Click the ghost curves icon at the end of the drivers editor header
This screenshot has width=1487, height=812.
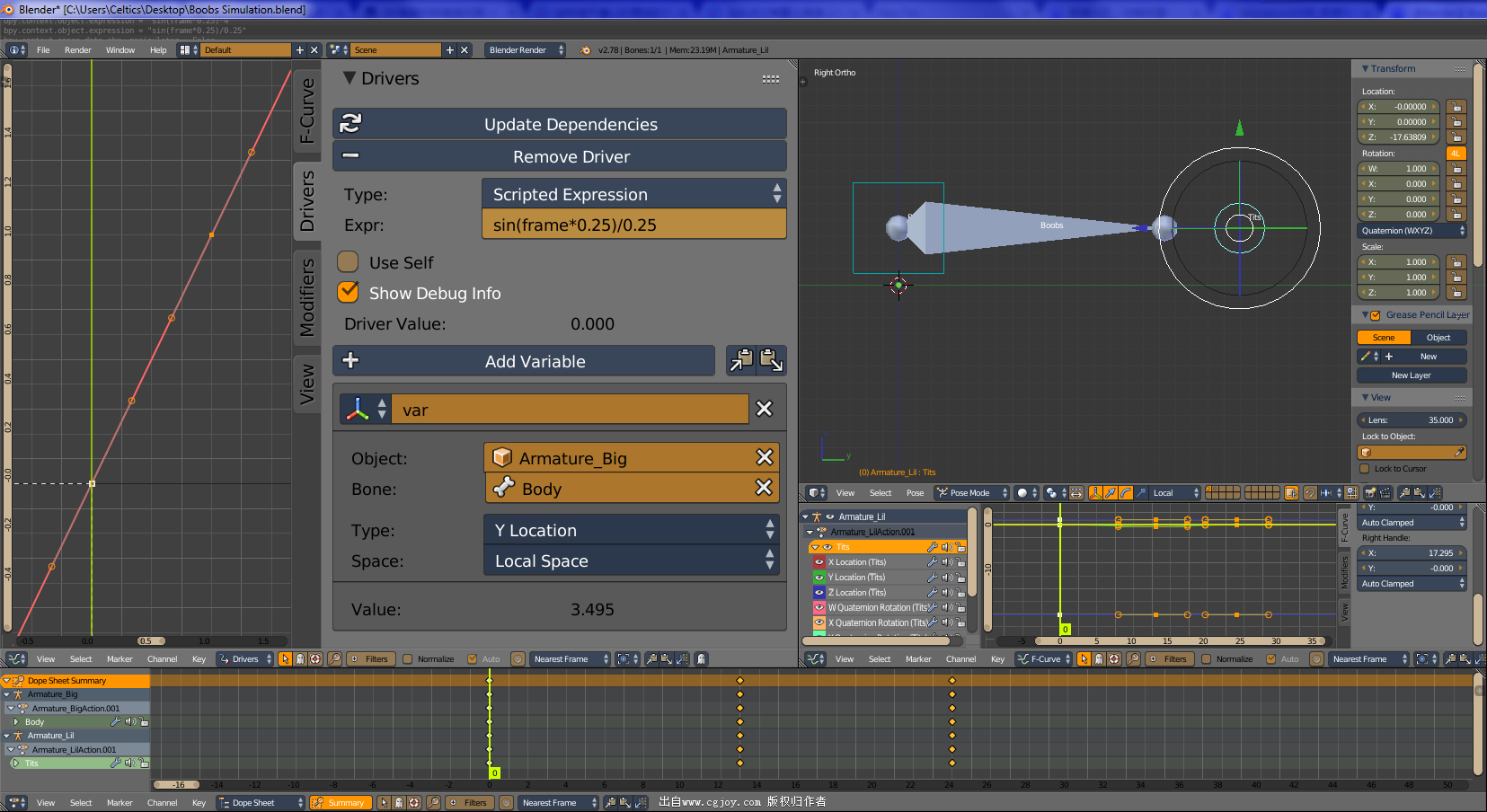click(702, 659)
